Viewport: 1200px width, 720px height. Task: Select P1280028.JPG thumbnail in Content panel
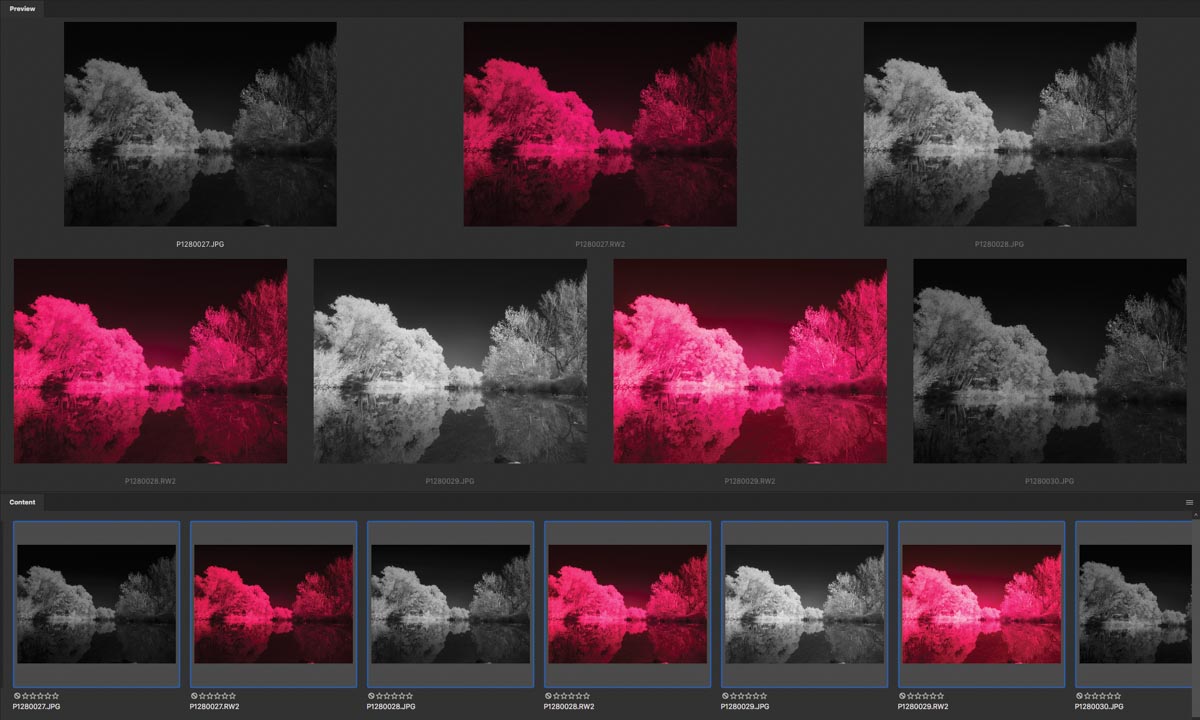[x=450, y=604]
